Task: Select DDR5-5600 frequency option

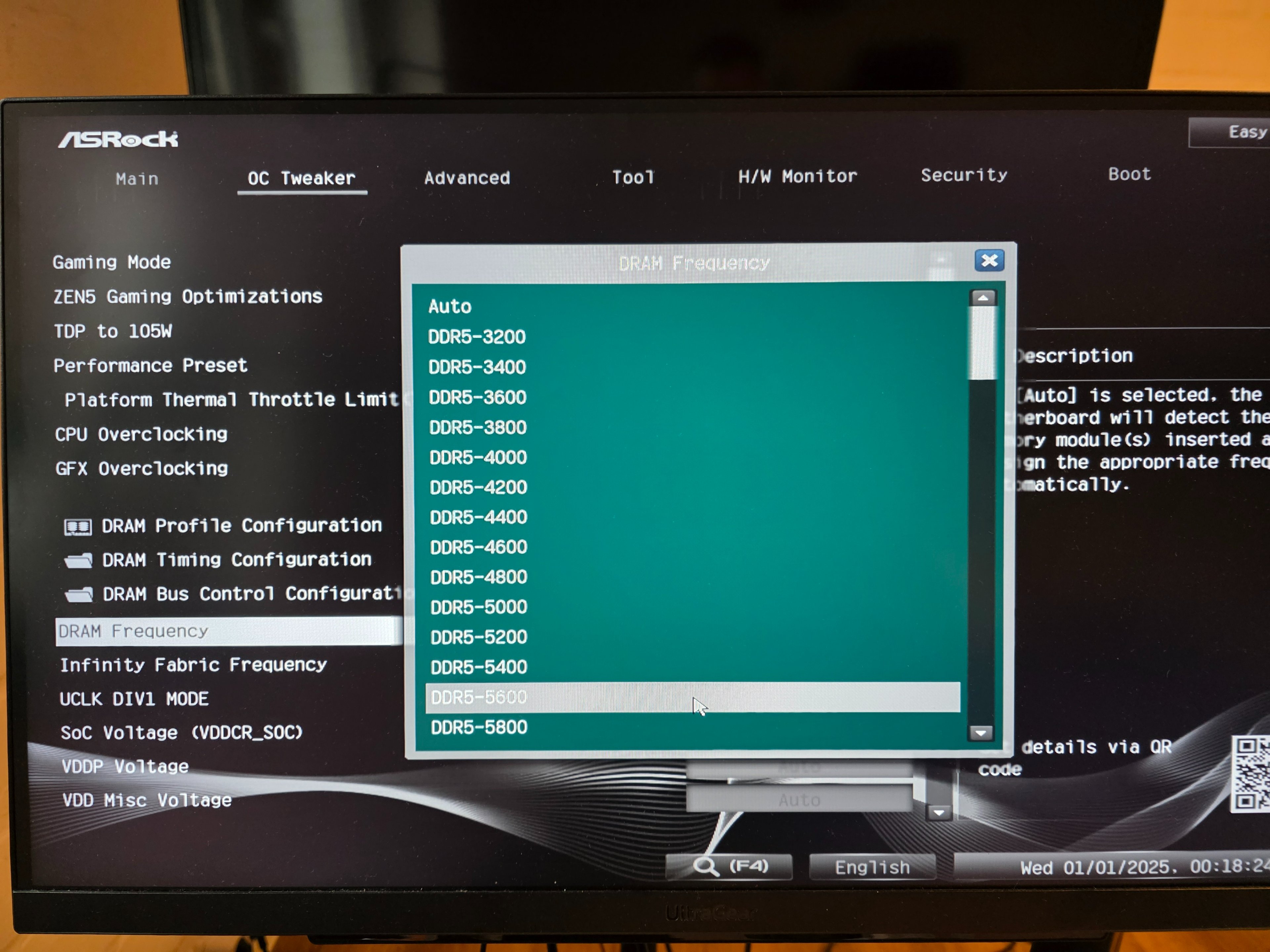Action: [480, 697]
